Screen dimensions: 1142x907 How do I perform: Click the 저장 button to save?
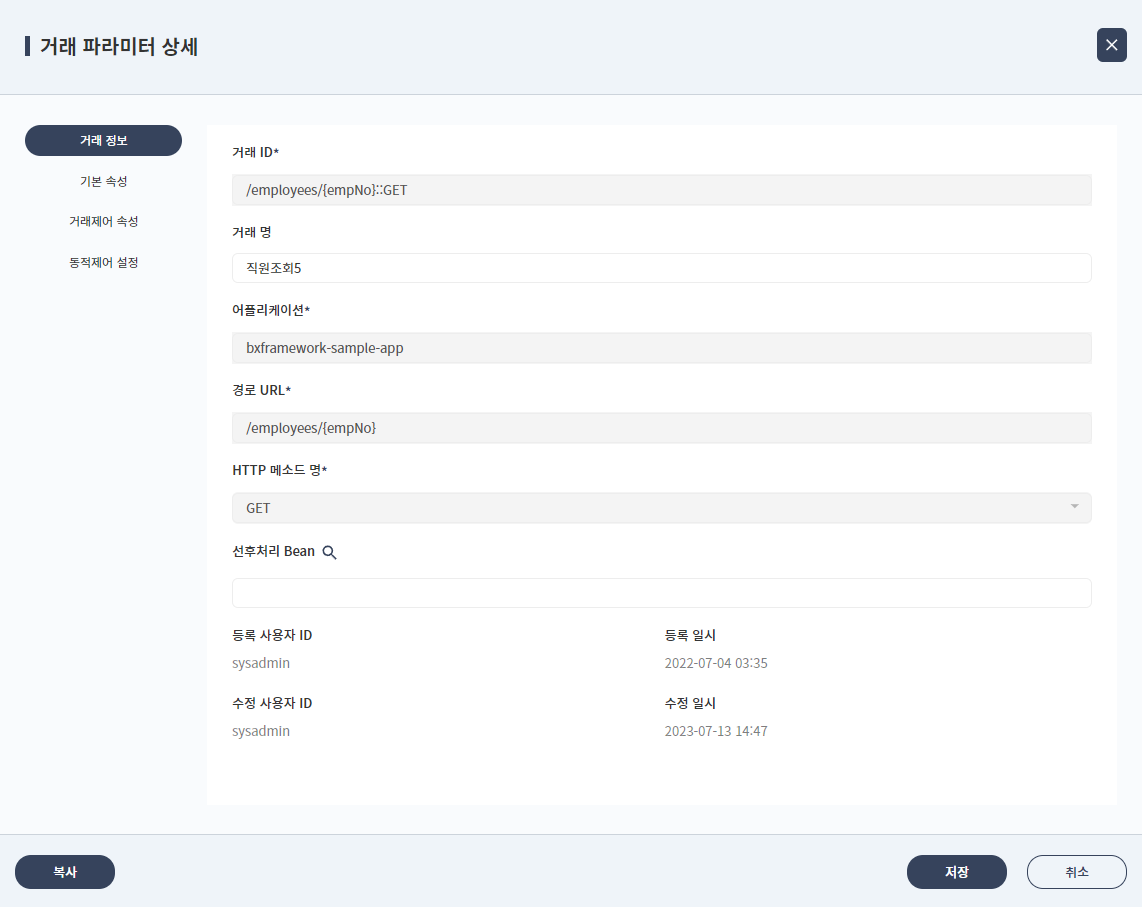(956, 871)
